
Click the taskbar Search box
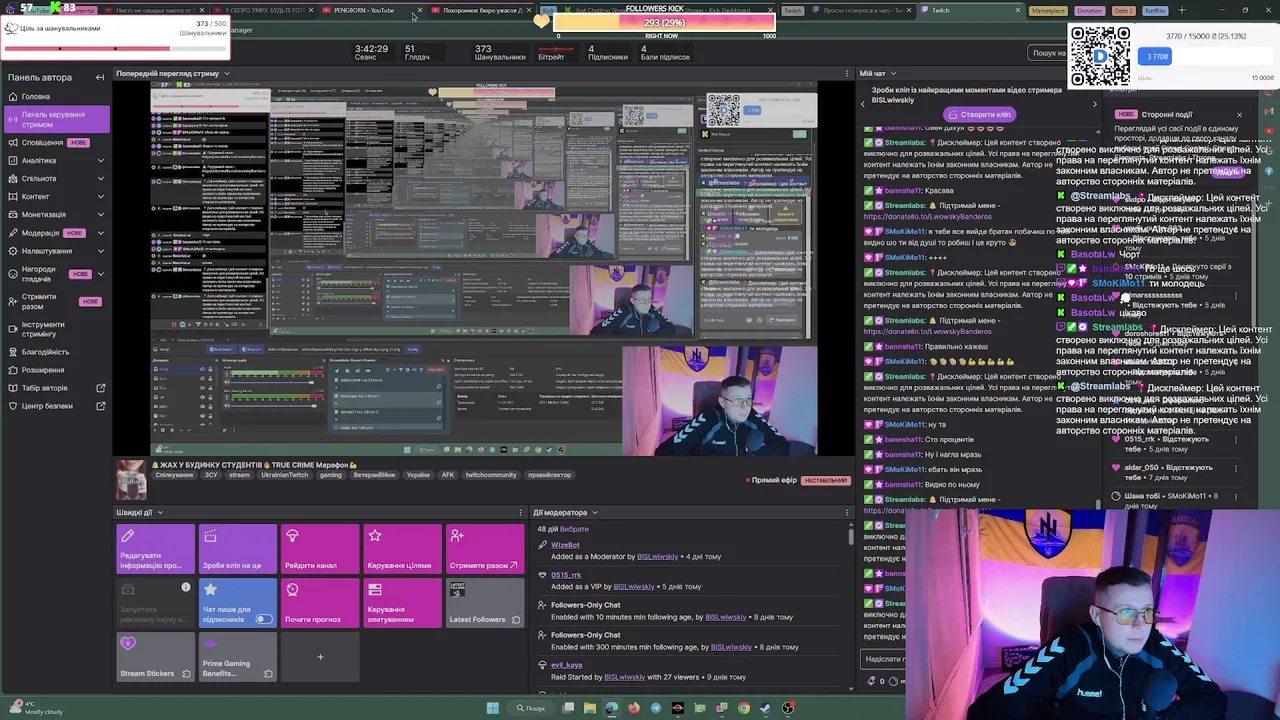[532, 708]
